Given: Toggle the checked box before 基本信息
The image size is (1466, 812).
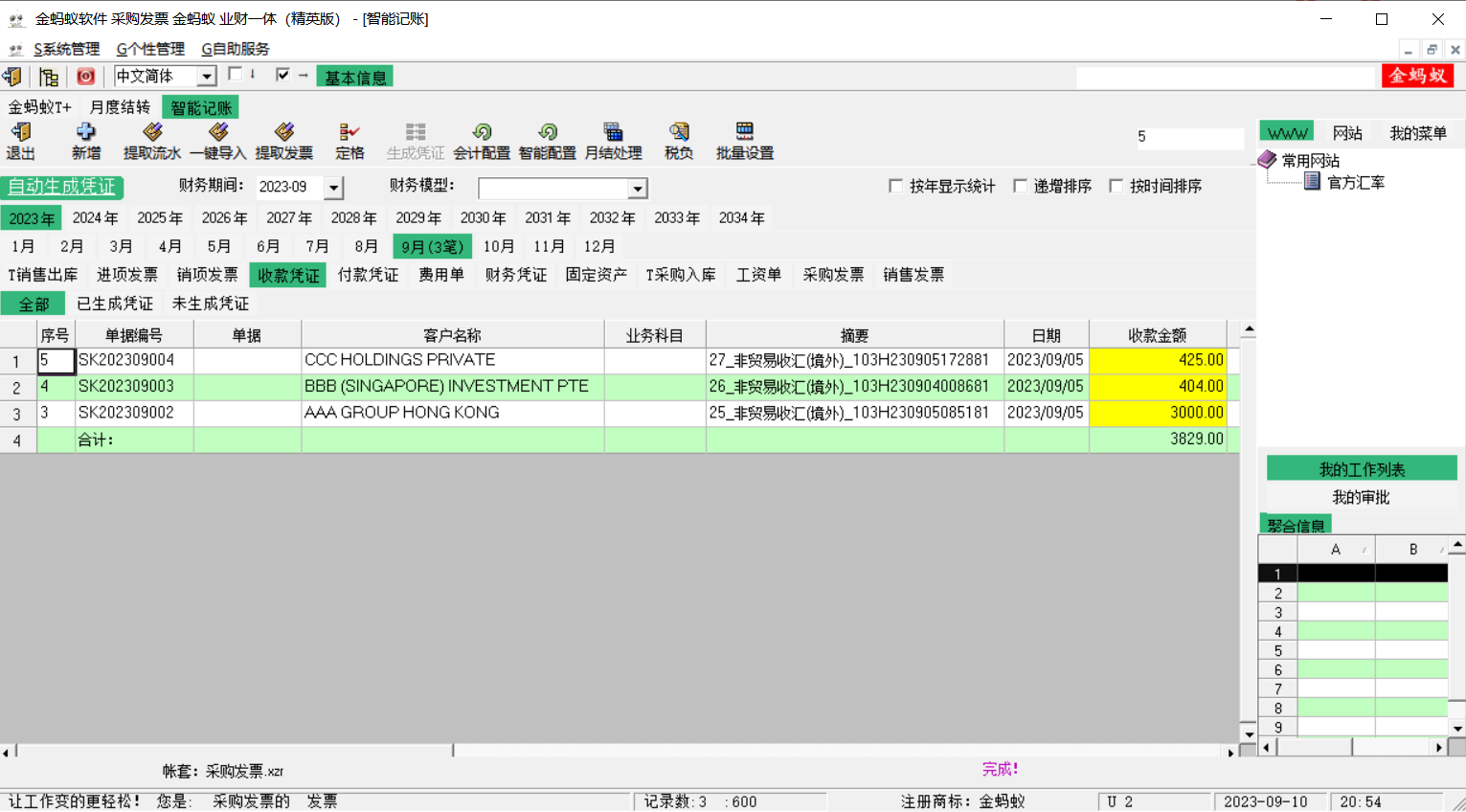Looking at the screenshot, I should click(282, 74).
